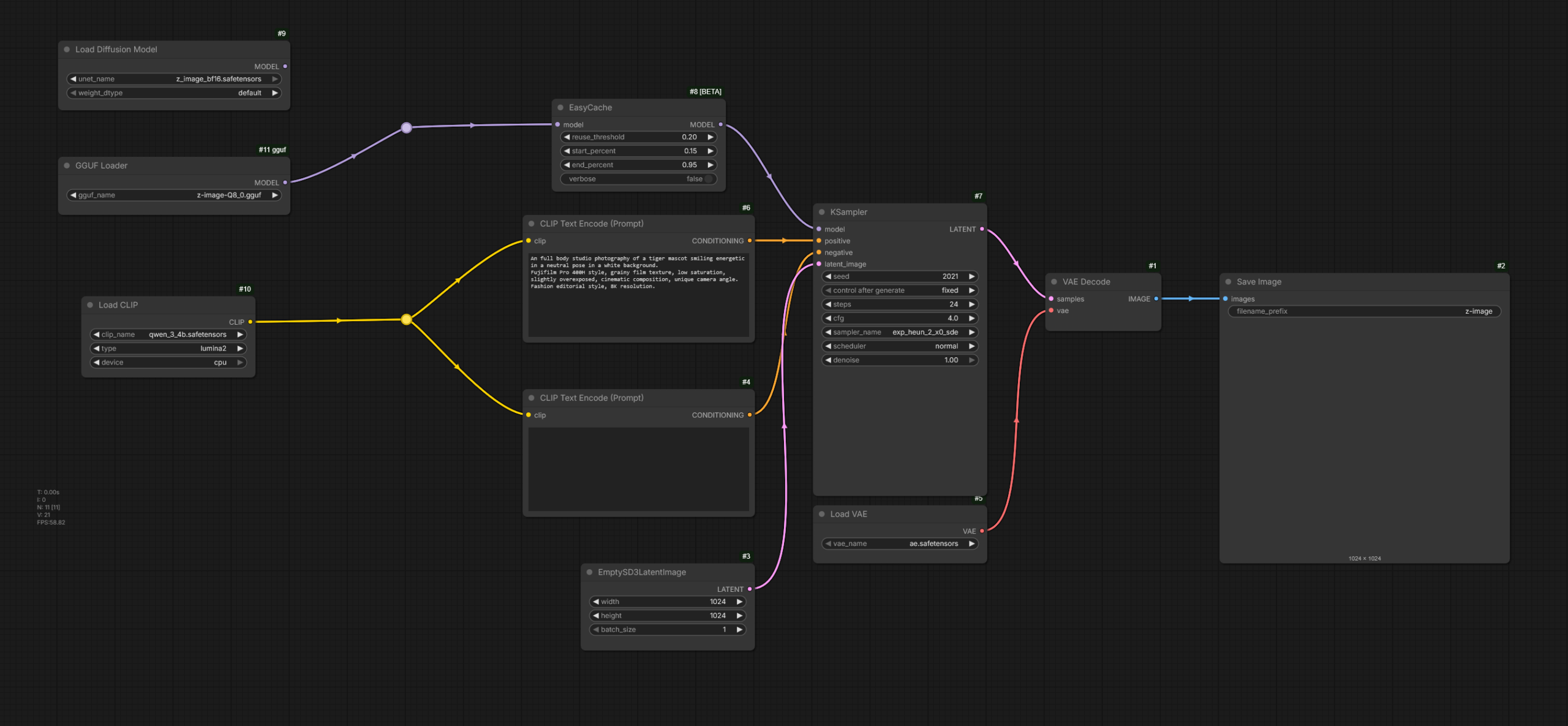Click the VAE Decode node title
The height and width of the screenshot is (726, 1568).
pos(1086,282)
